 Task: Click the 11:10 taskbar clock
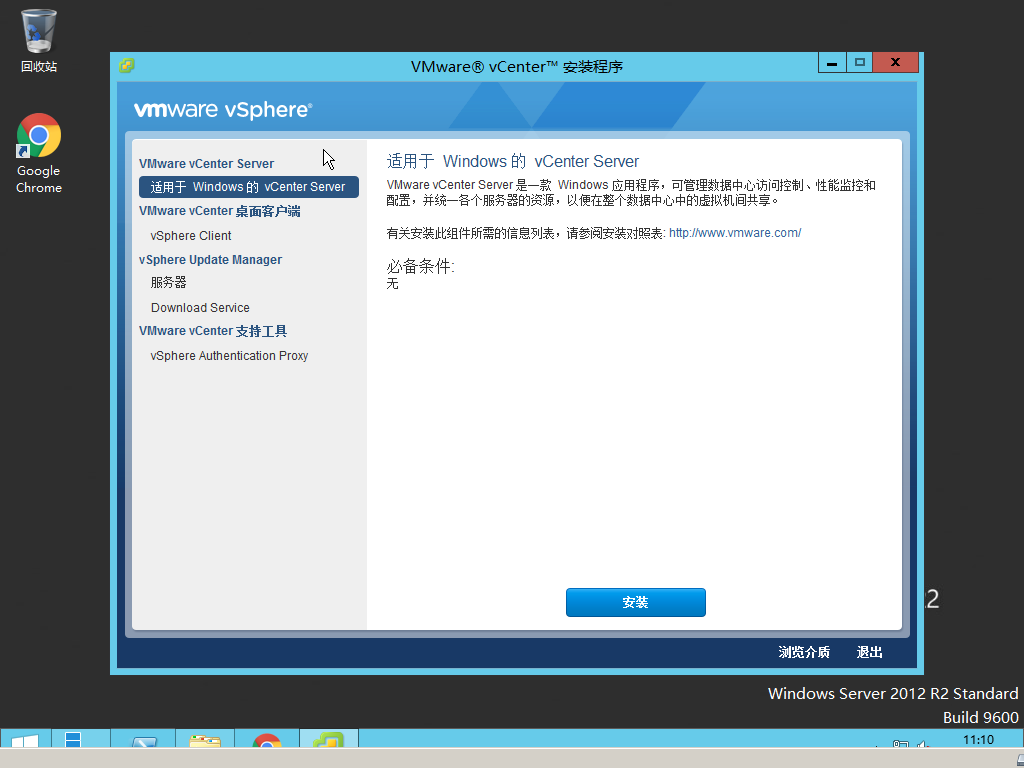[978, 740]
